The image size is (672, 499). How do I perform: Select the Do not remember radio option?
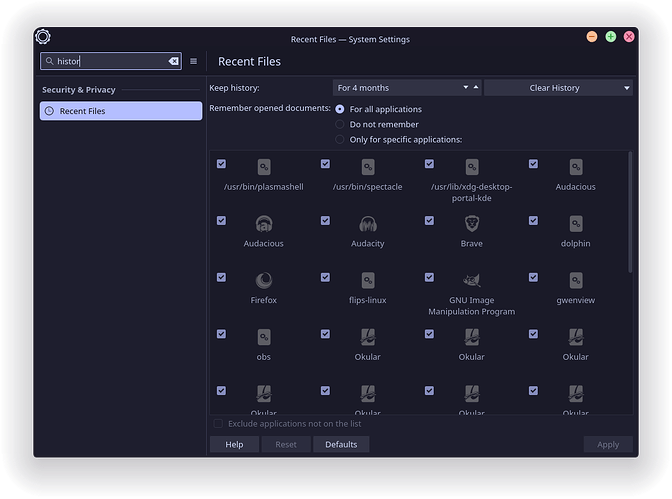tap(339, 124)
